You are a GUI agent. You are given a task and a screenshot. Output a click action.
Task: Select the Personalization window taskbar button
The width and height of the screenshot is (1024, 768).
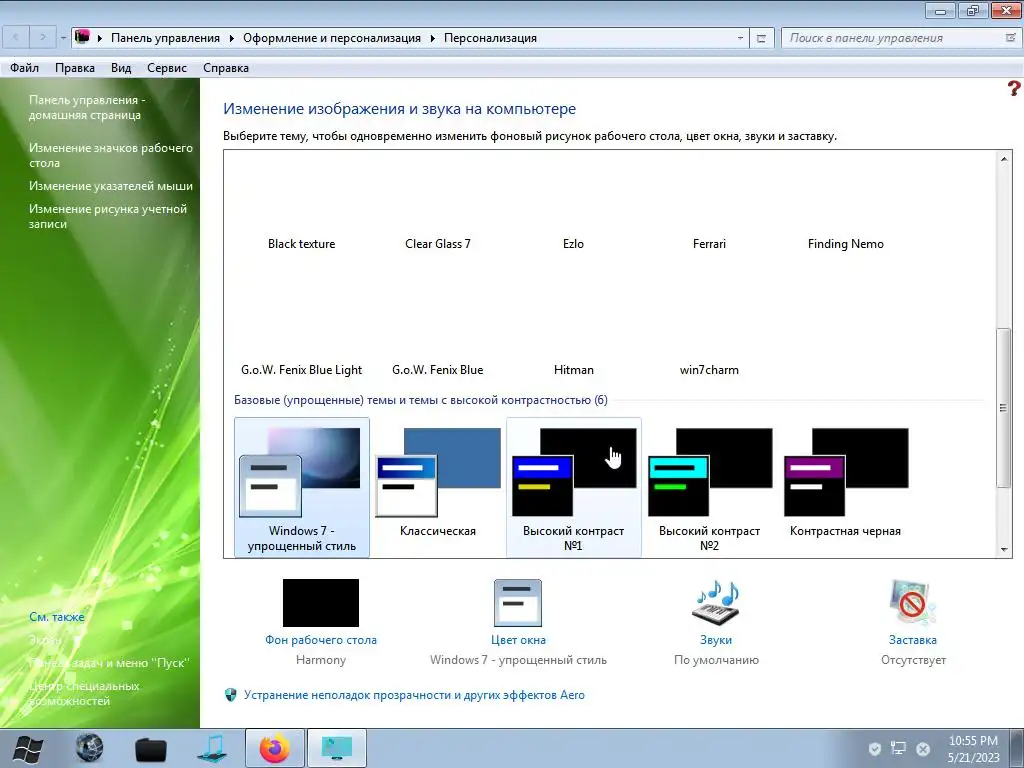tap(336, 748)
